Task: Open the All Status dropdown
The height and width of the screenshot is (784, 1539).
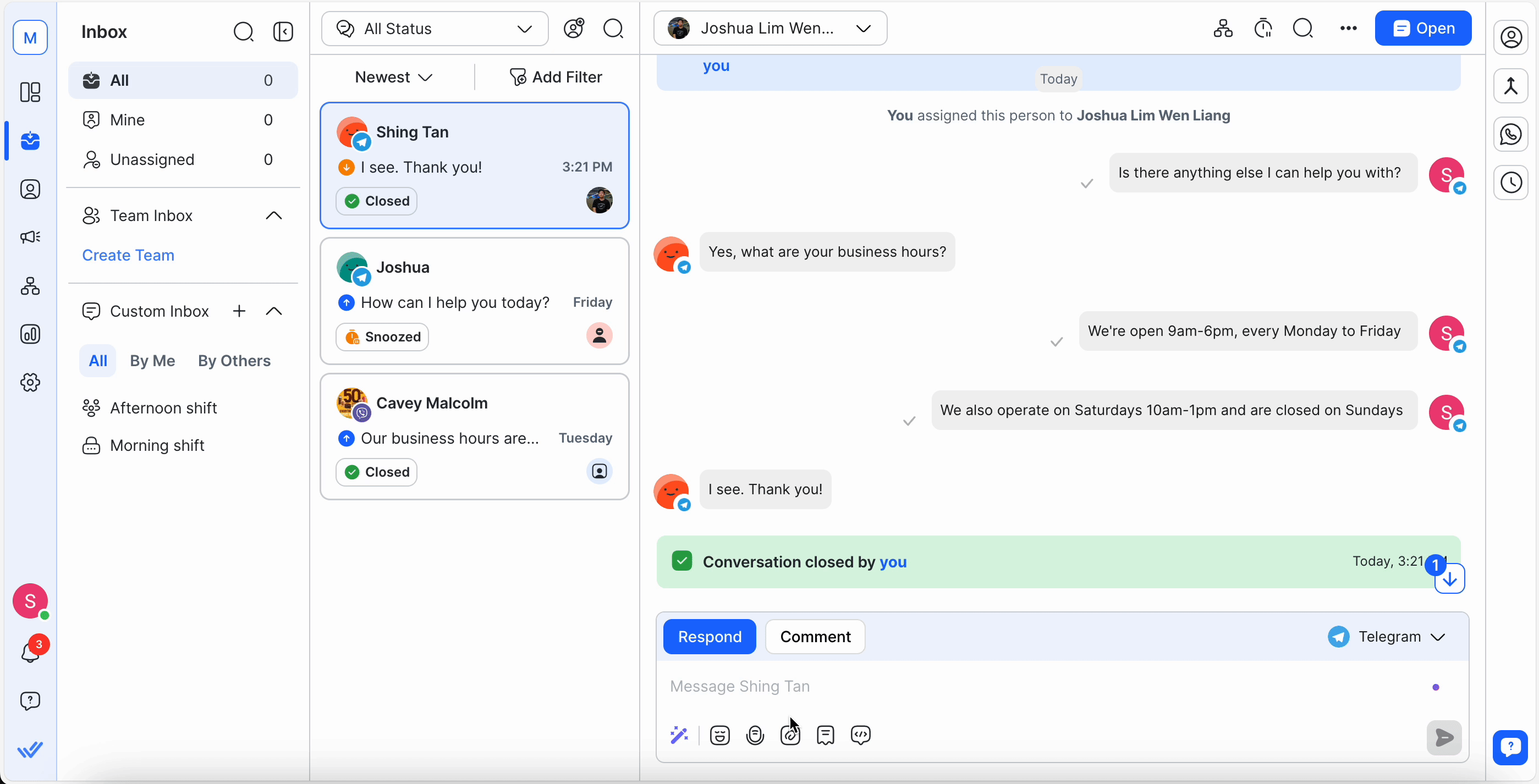Action: [435, 29]
